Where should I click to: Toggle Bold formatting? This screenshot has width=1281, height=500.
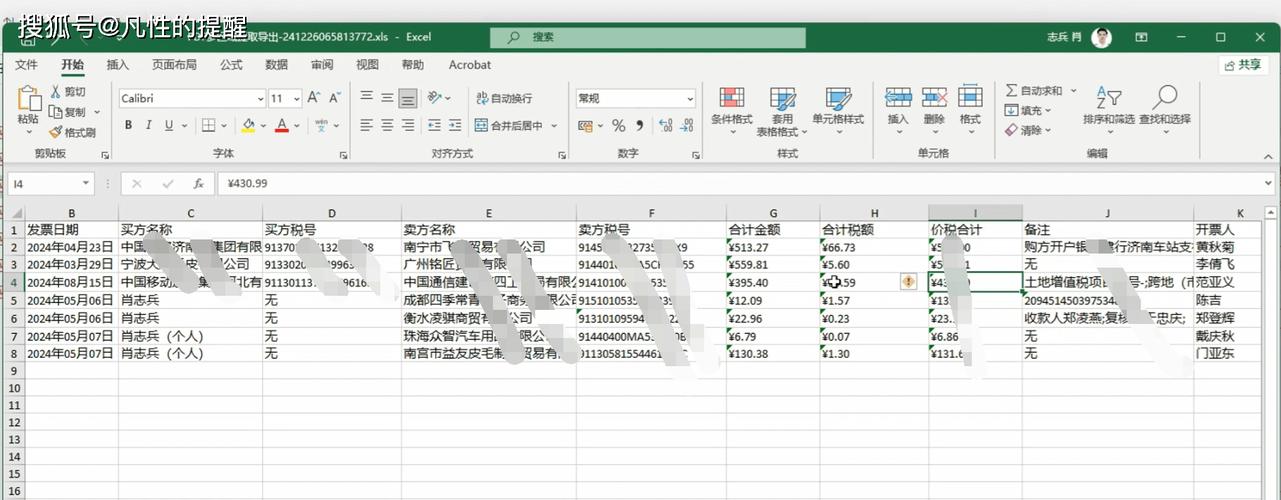(x=128, y=126)
